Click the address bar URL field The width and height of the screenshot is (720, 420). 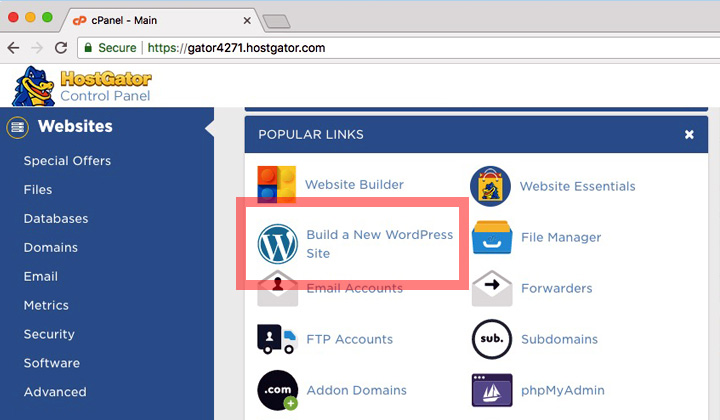coord(399,48)
